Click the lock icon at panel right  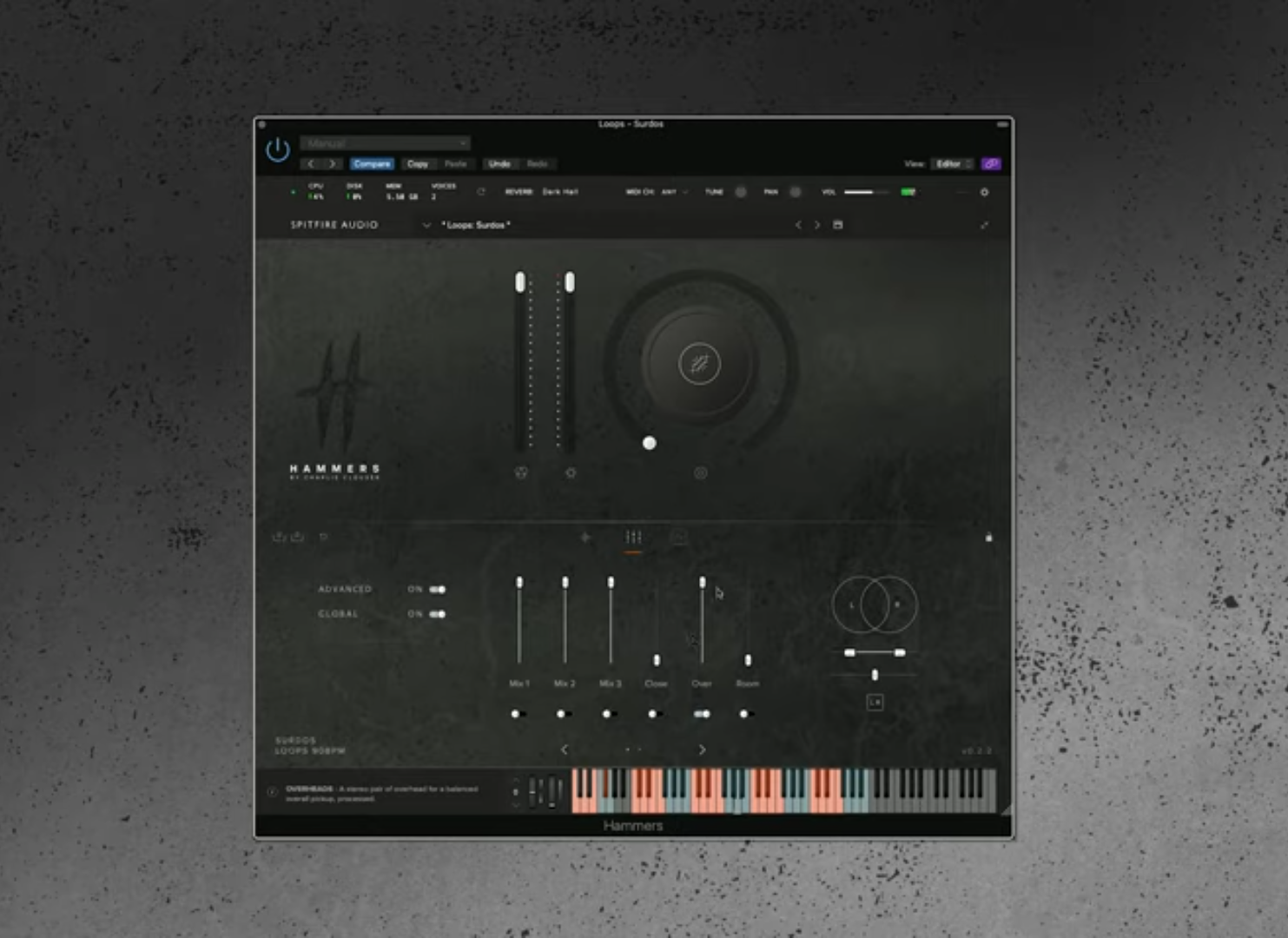pos(988,537)
